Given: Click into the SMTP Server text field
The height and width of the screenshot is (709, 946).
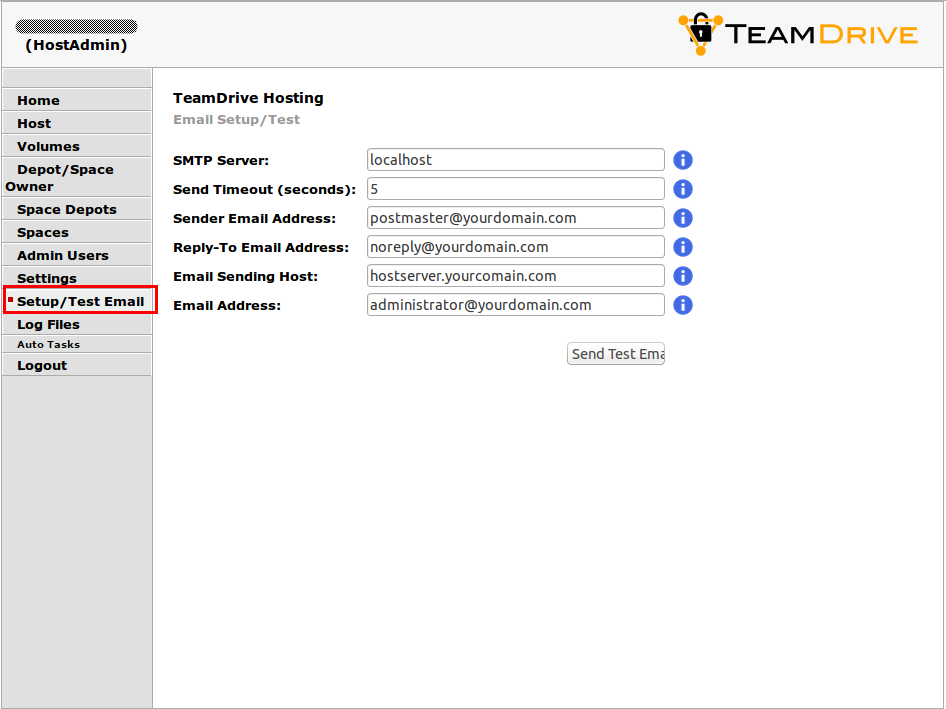Looking at the screenshot, I should 515,160.
